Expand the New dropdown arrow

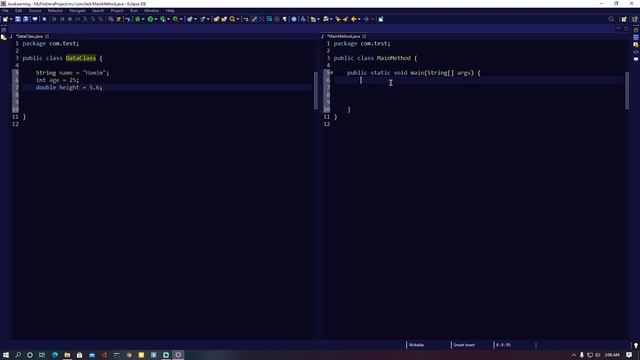tap(11, 19)
